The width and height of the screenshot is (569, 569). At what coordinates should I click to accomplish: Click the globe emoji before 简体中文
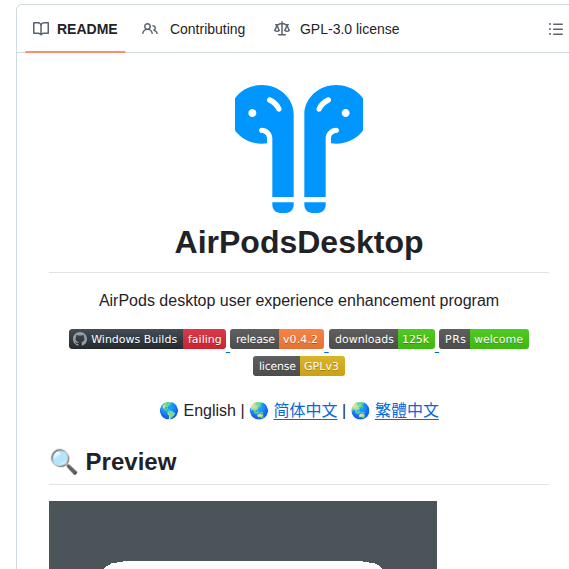pos(259,411)
